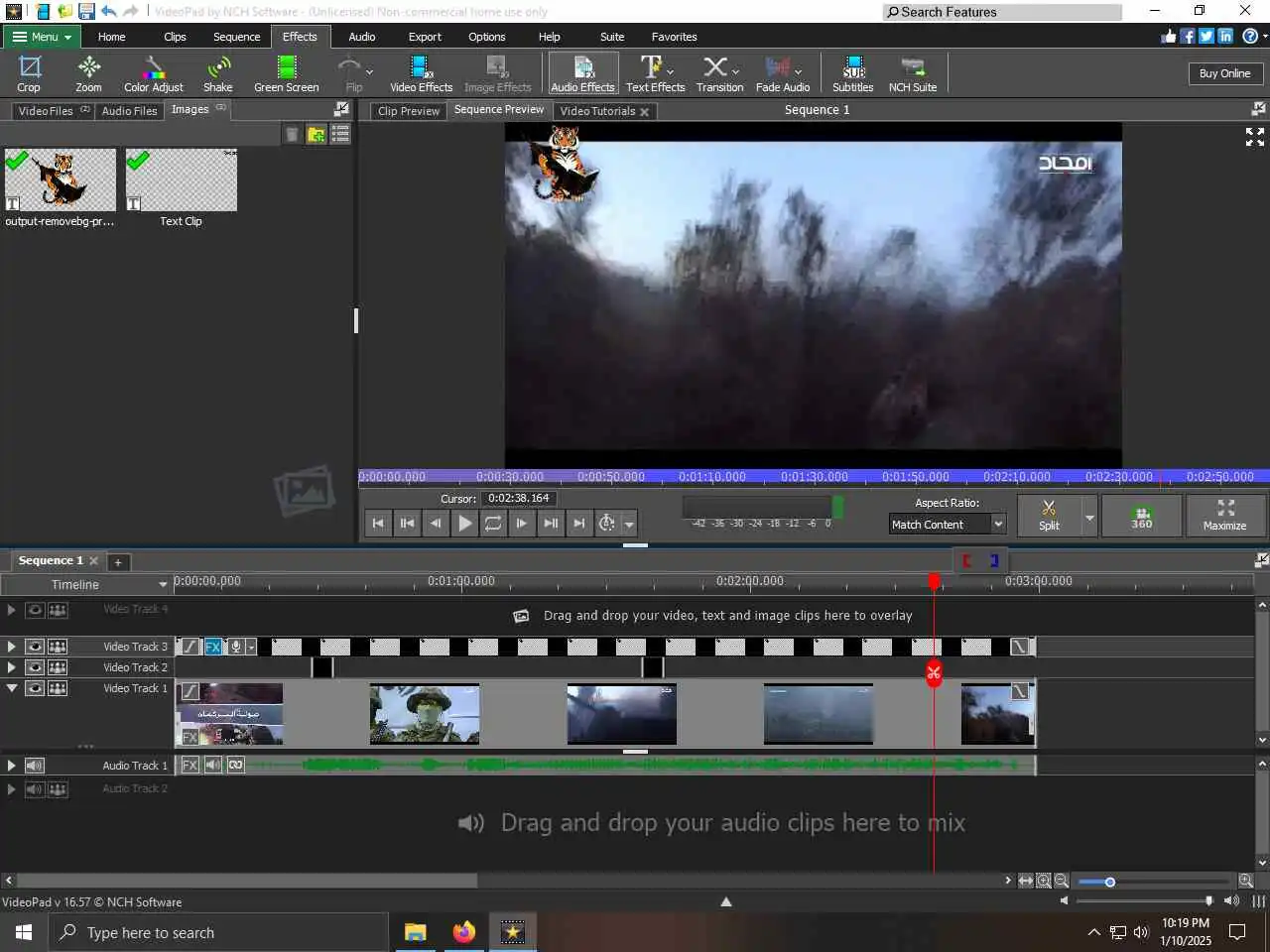Screen dimensions: 1270x952
Task: Click the Split button
Action: (x=1050, y=516)
